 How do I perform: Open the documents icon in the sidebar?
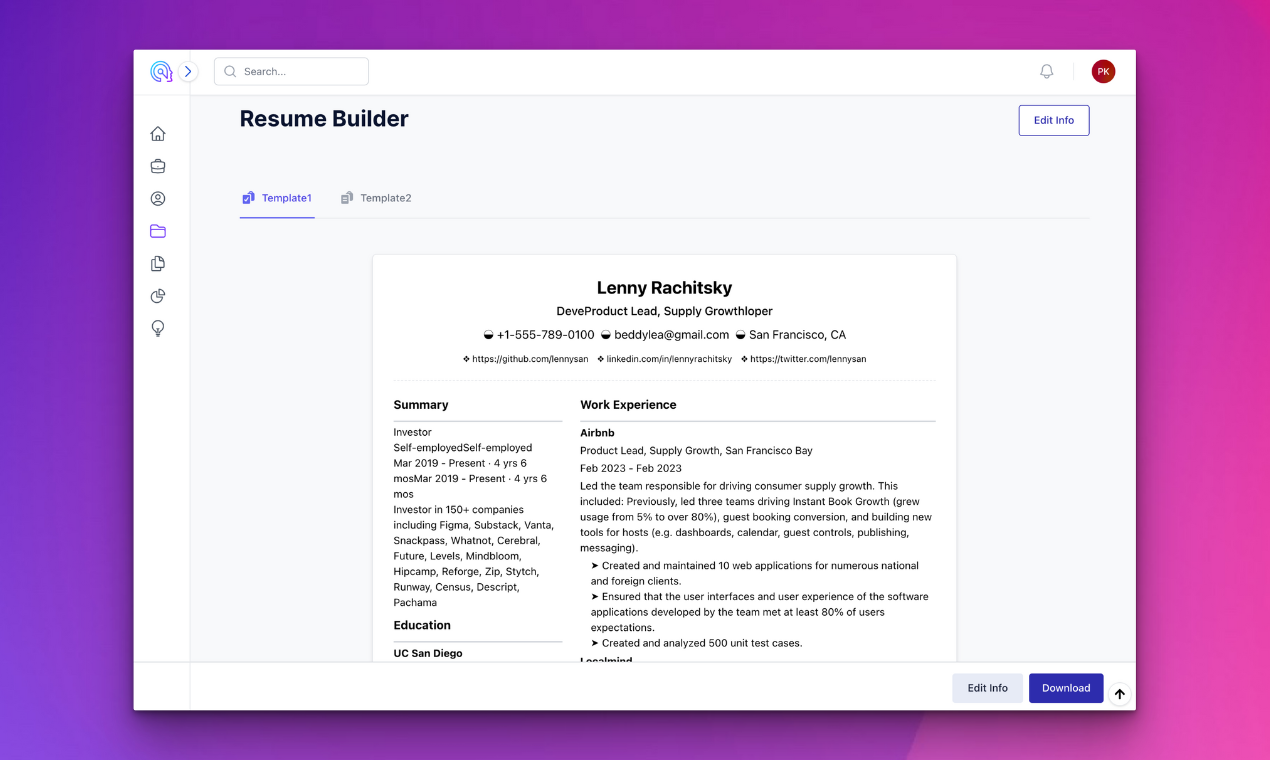158,264
